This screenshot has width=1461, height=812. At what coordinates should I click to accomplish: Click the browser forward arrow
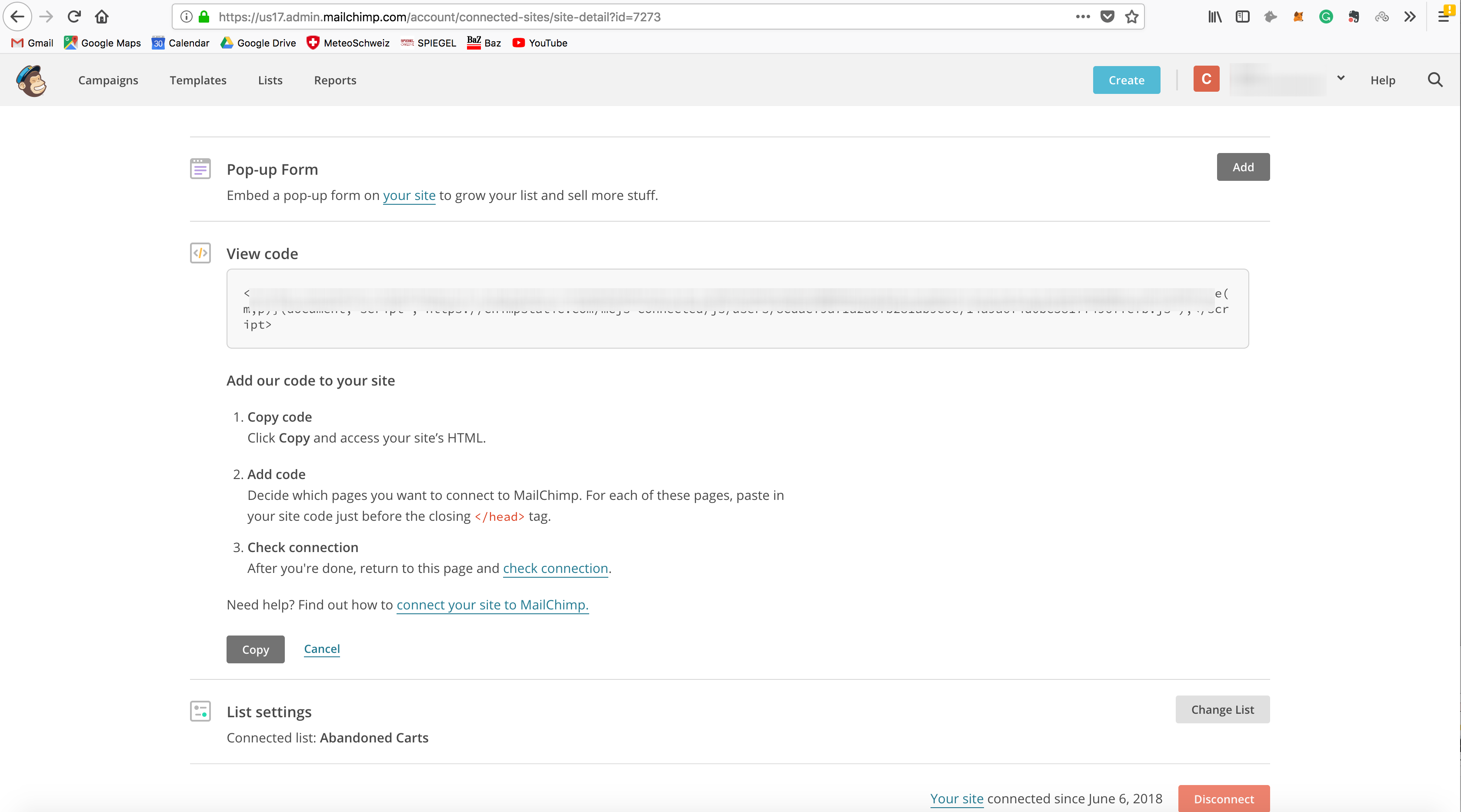point(46,17)
